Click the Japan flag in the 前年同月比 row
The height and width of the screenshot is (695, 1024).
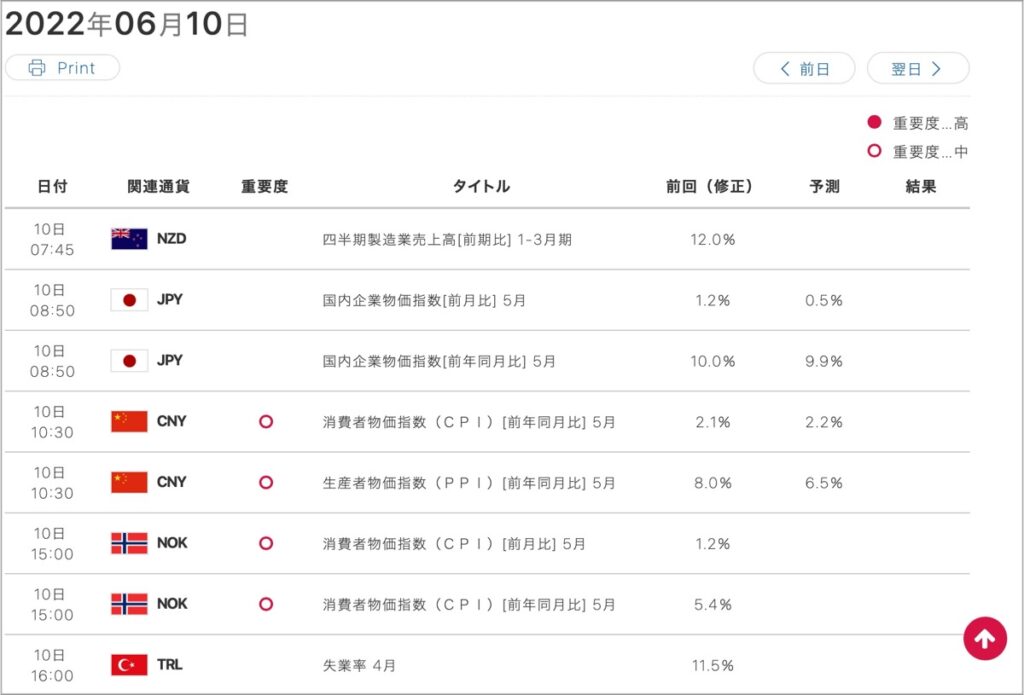click(129, 361)
